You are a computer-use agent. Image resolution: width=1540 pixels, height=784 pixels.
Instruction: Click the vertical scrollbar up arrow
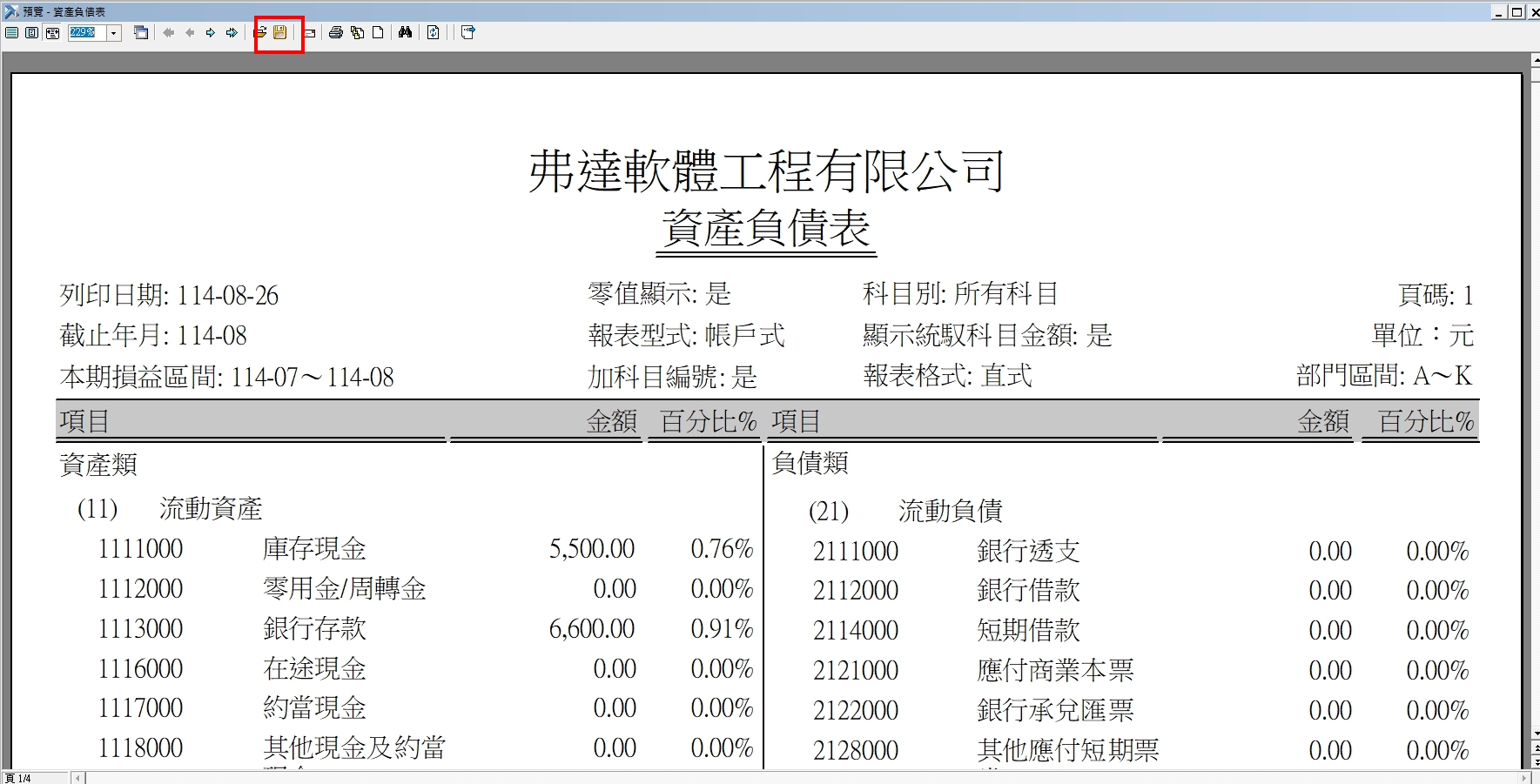(1535, 61)
